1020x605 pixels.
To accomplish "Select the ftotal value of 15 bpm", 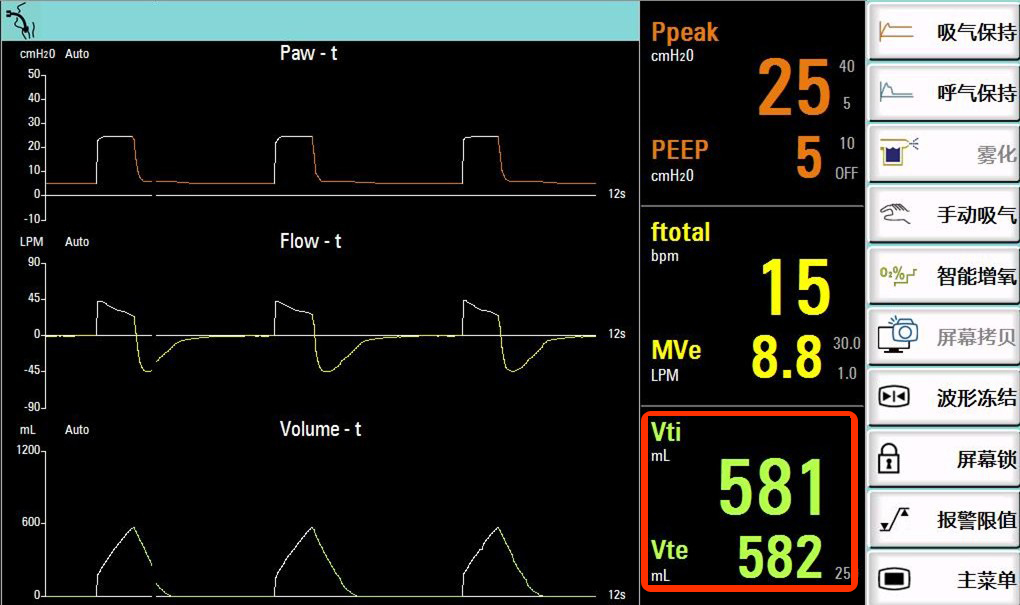I will tap(795, 289).
